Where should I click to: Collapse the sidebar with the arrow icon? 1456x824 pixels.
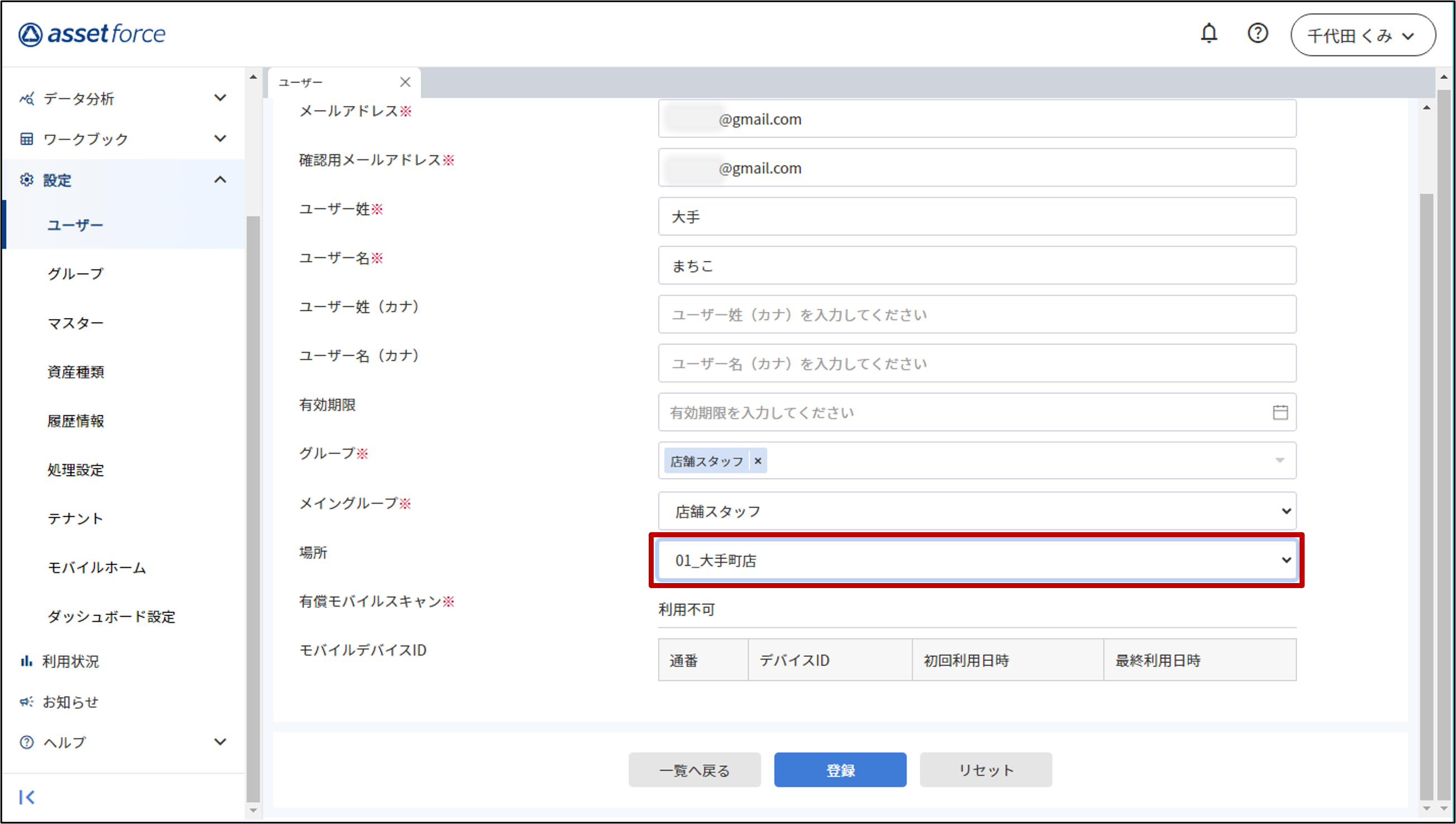point(27,797)
